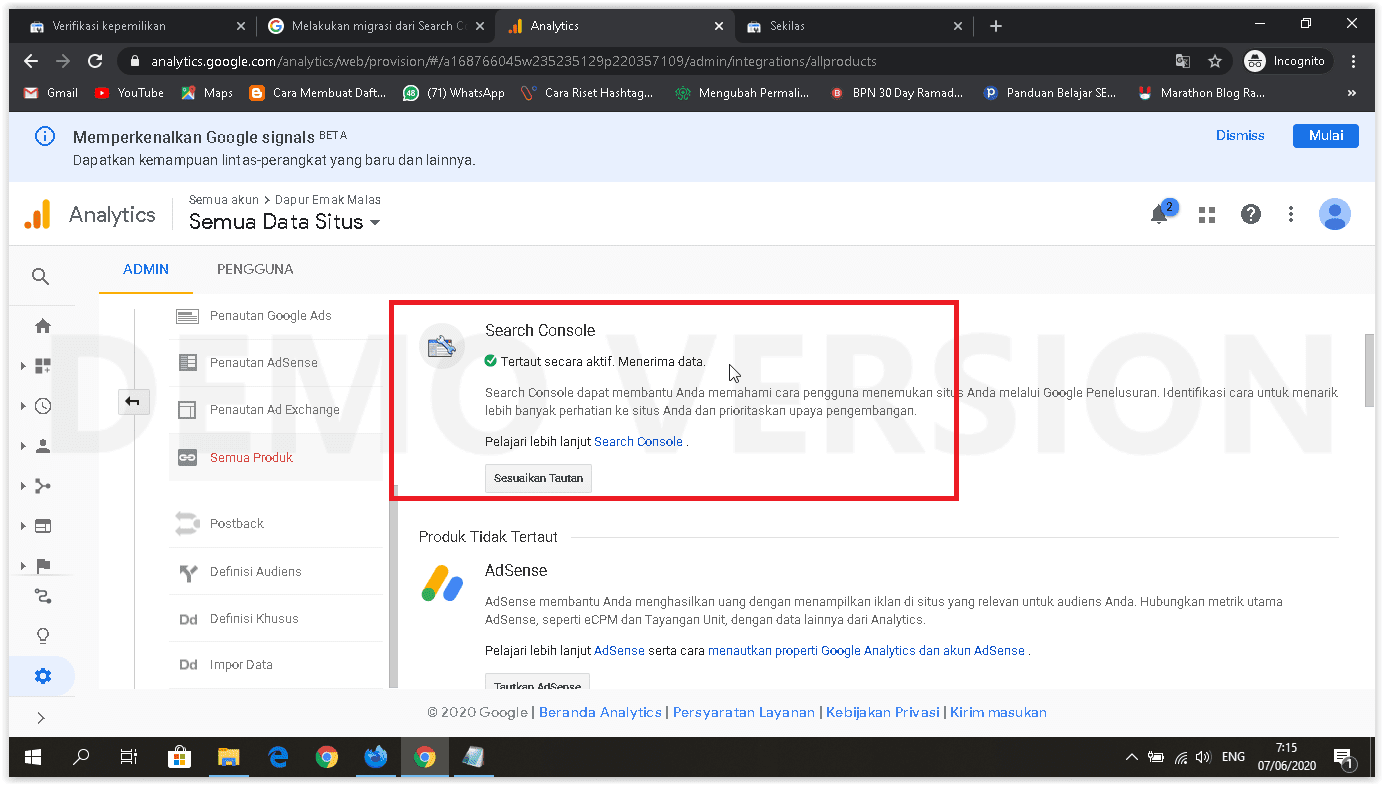Open Audience person icon in sidebar
The image size is (1383, 785).
[43, 446]
